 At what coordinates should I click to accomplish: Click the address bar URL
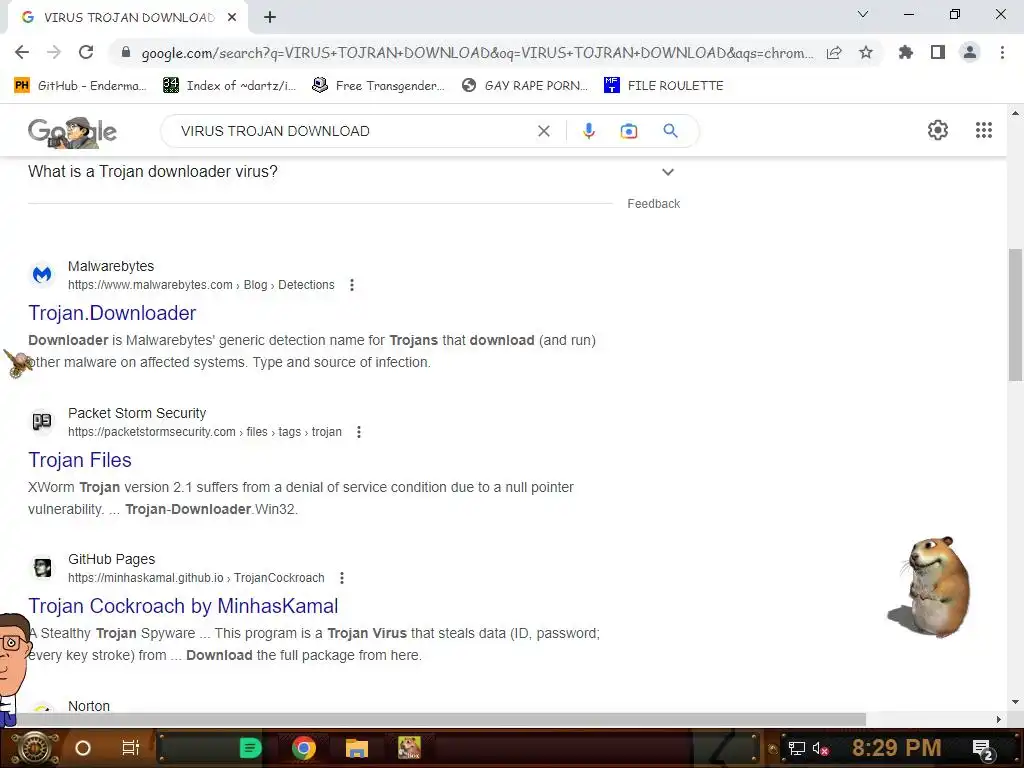tap(477, 53)
